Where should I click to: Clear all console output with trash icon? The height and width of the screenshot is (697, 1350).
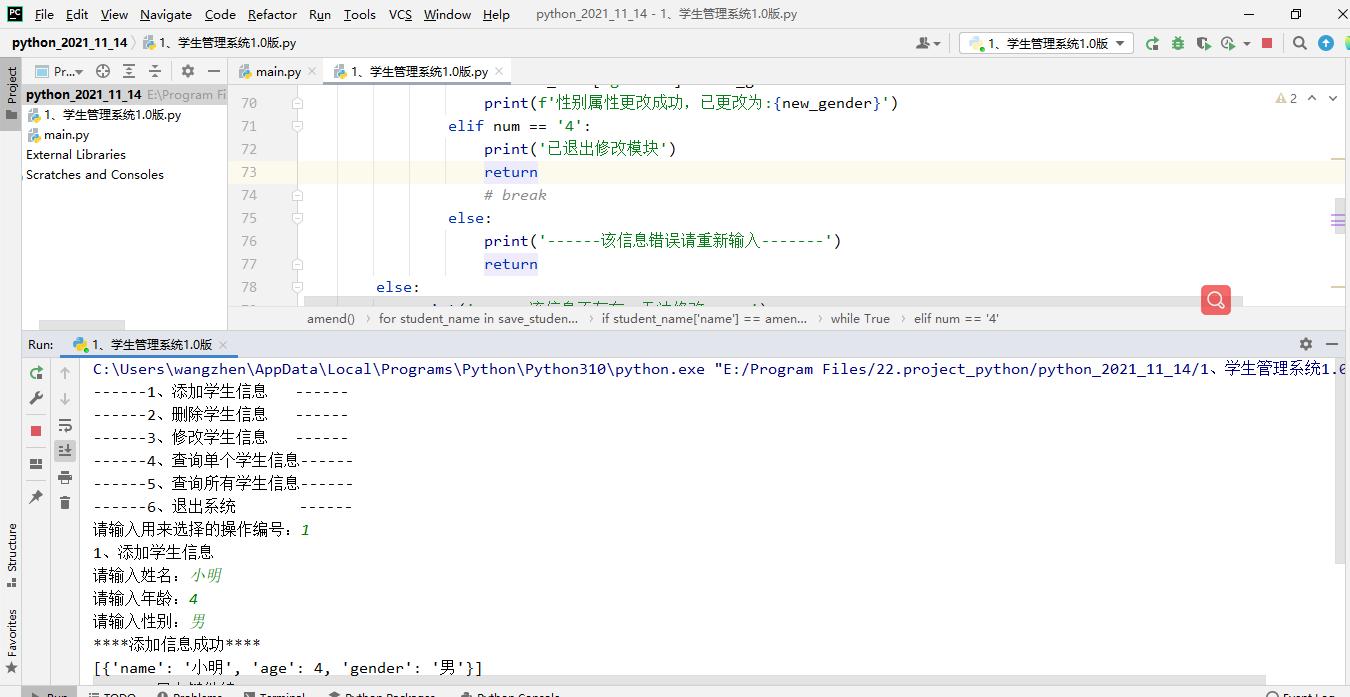point(65,502)
